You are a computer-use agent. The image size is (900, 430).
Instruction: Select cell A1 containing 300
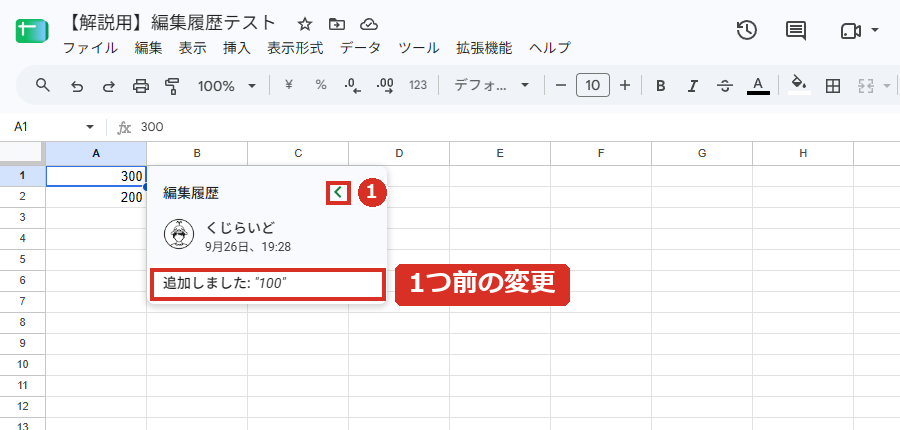point(96,176)
